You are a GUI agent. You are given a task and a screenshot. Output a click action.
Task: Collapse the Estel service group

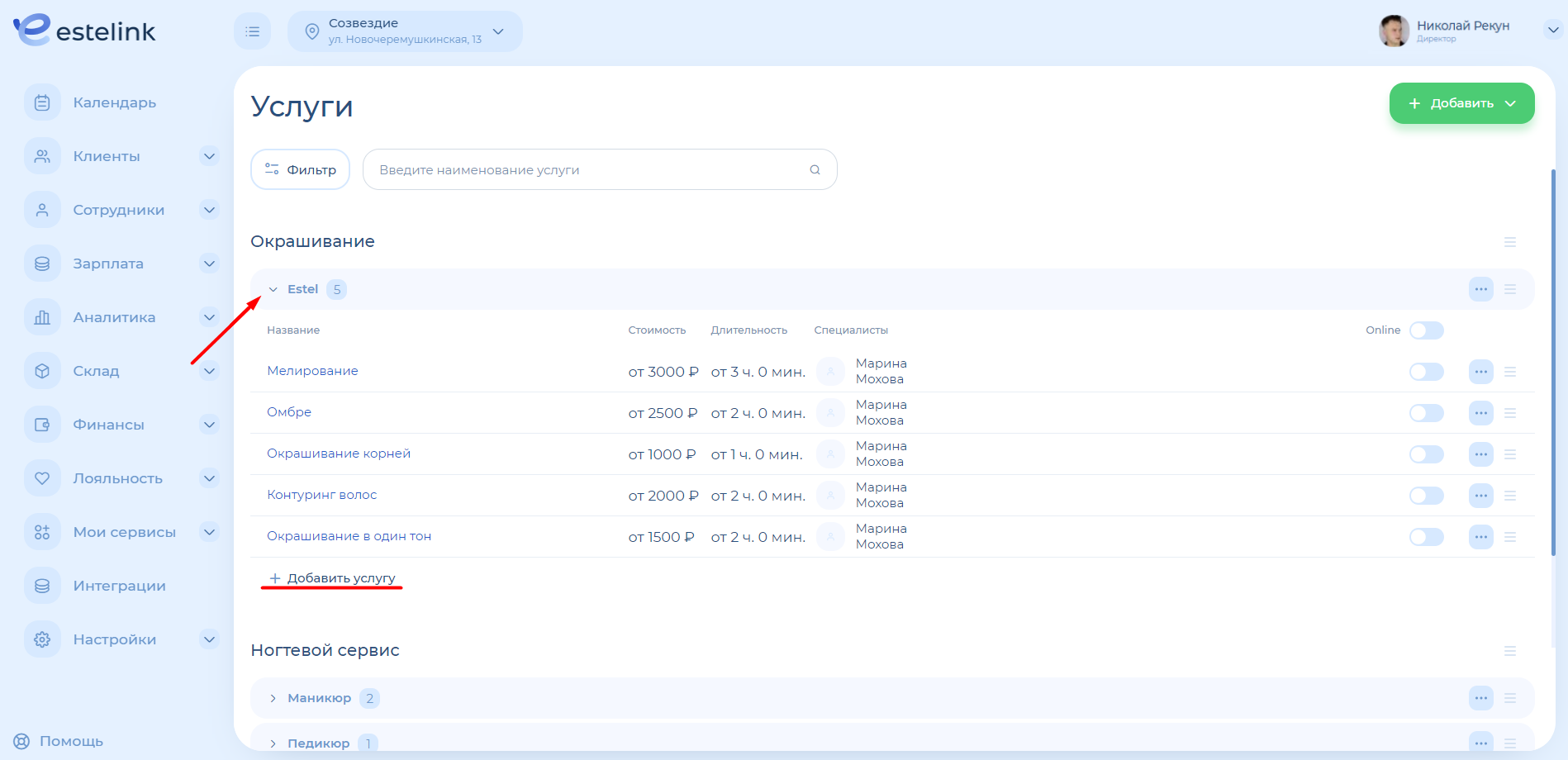[273, 290]
